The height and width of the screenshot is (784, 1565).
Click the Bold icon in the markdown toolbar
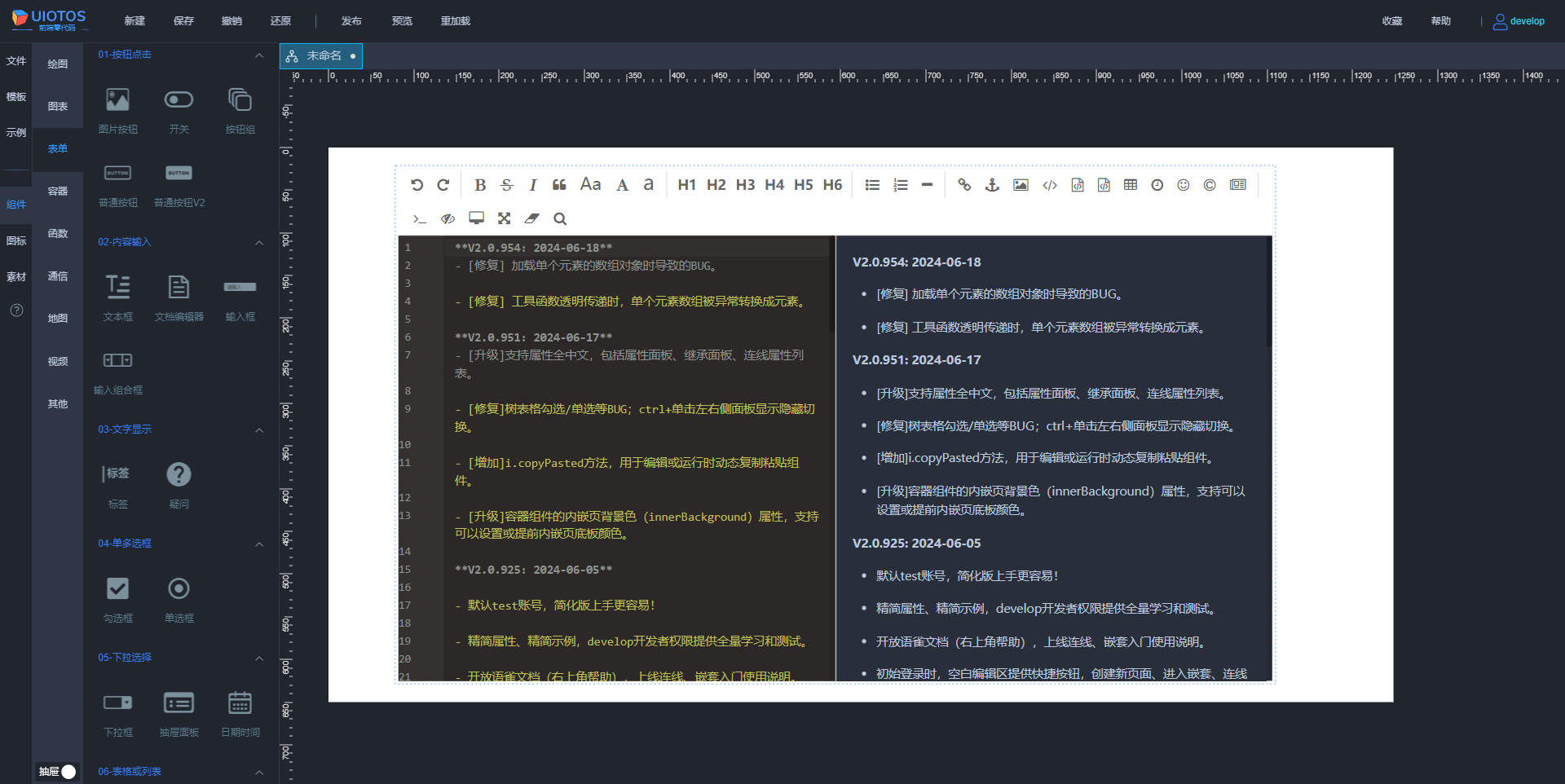point(480,185)
